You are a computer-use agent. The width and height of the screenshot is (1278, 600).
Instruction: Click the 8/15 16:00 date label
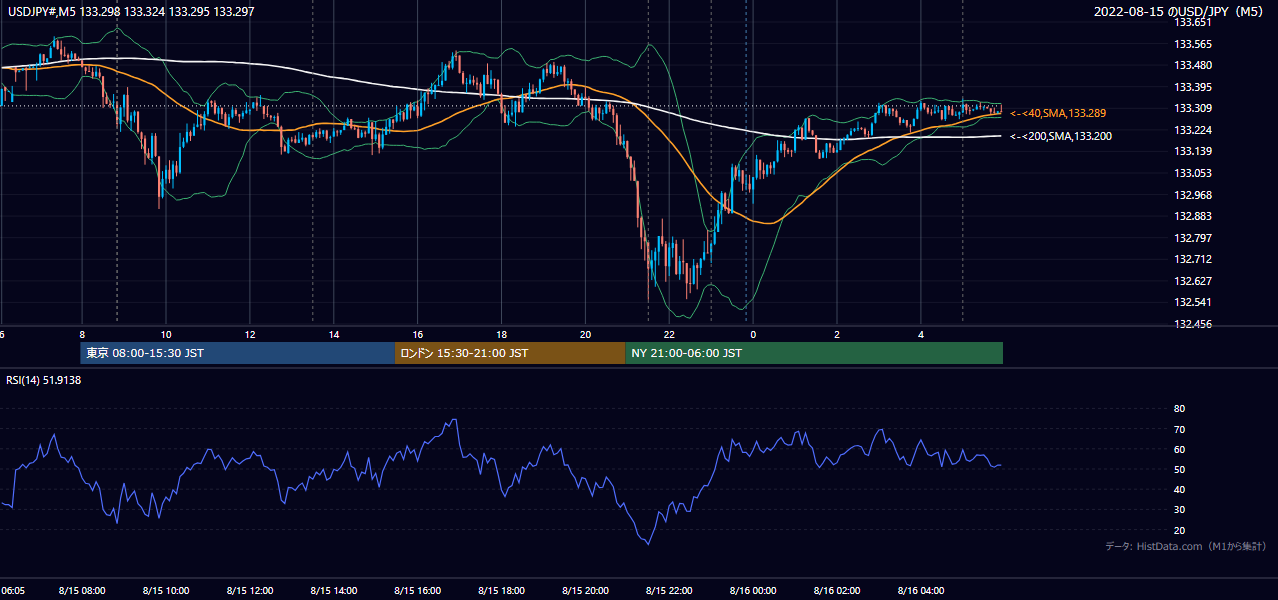click(418, 591)
